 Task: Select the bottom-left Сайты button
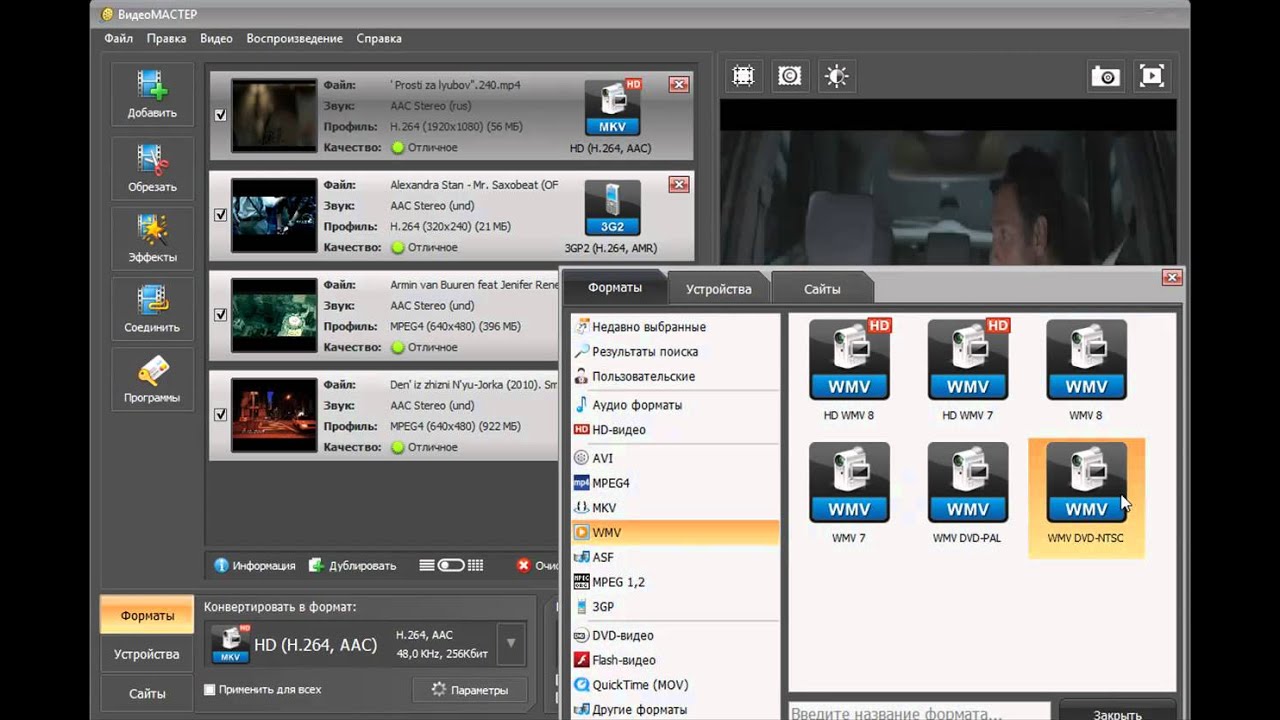[147, 693]
